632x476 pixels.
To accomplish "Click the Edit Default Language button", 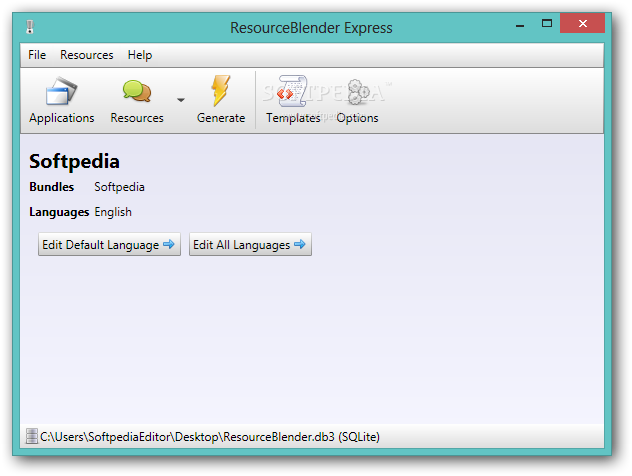I will (x=109, y=244).
